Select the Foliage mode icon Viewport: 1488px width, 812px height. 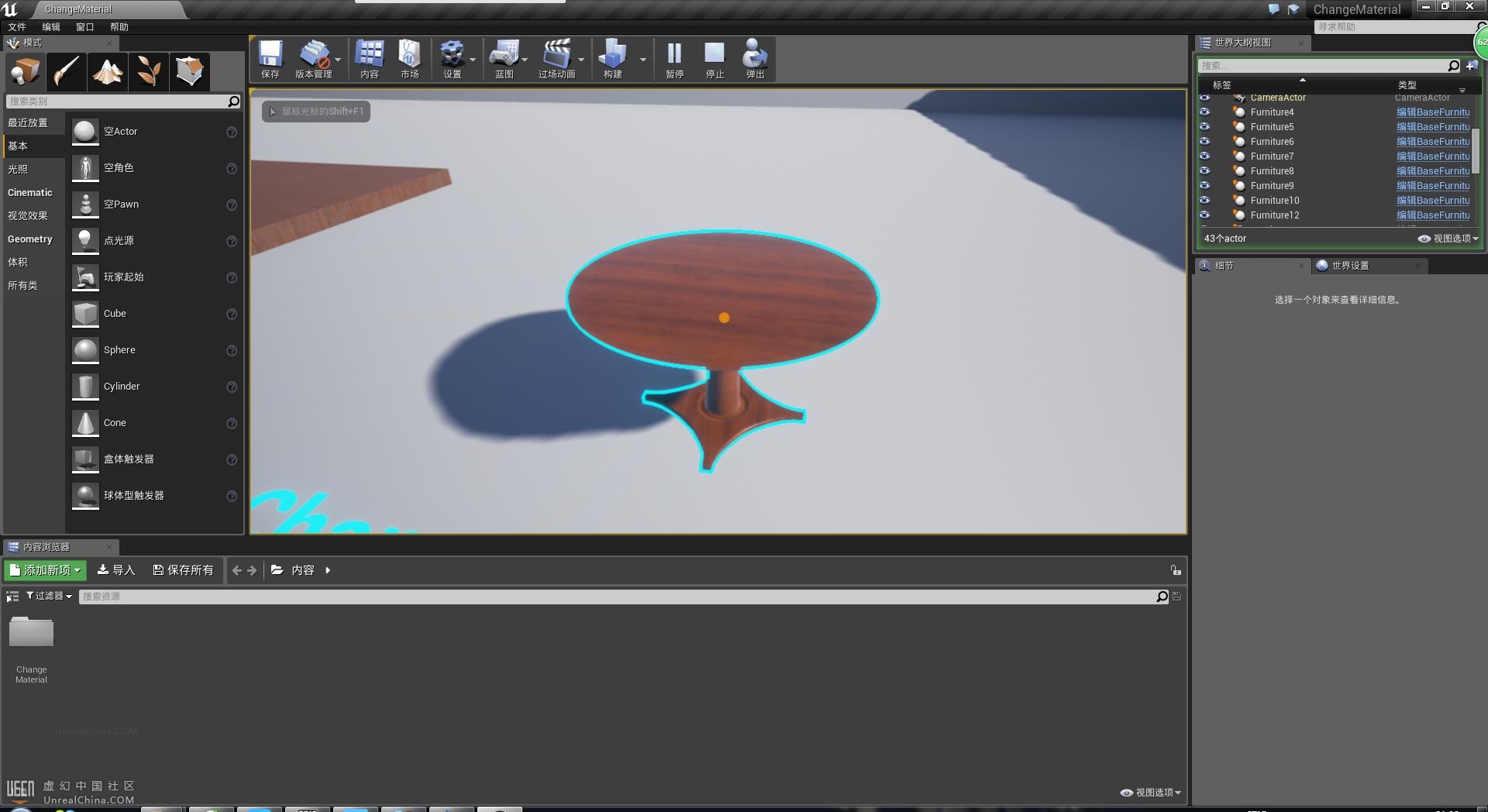coord(149,71)
